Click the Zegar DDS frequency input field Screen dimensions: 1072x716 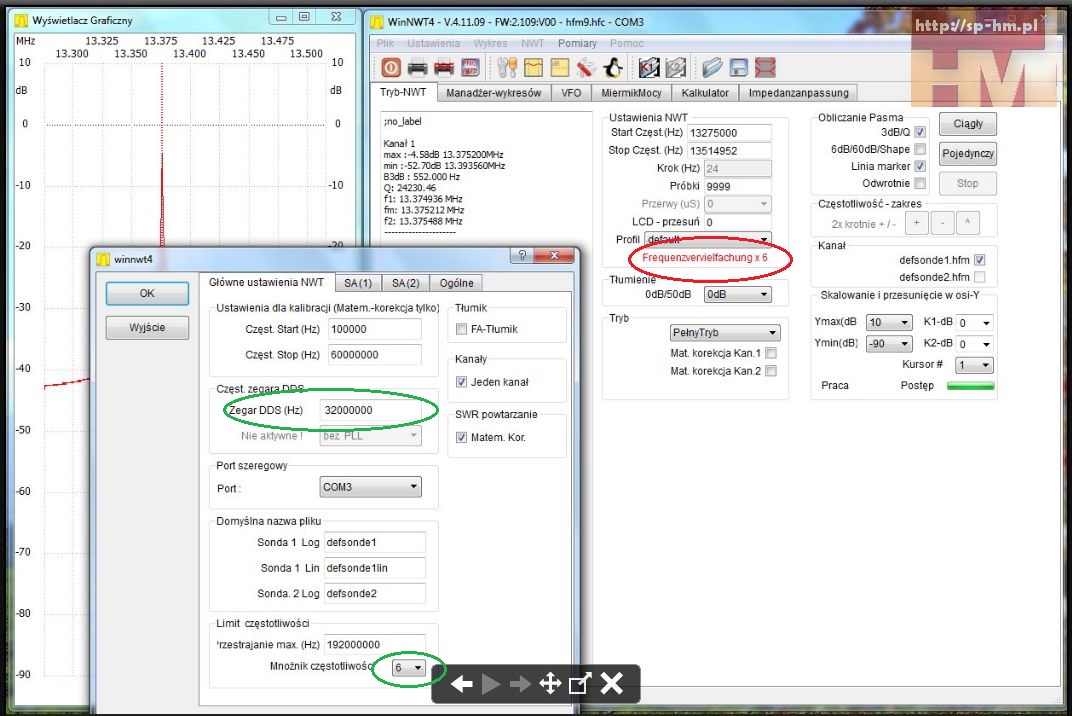point(370,411)
